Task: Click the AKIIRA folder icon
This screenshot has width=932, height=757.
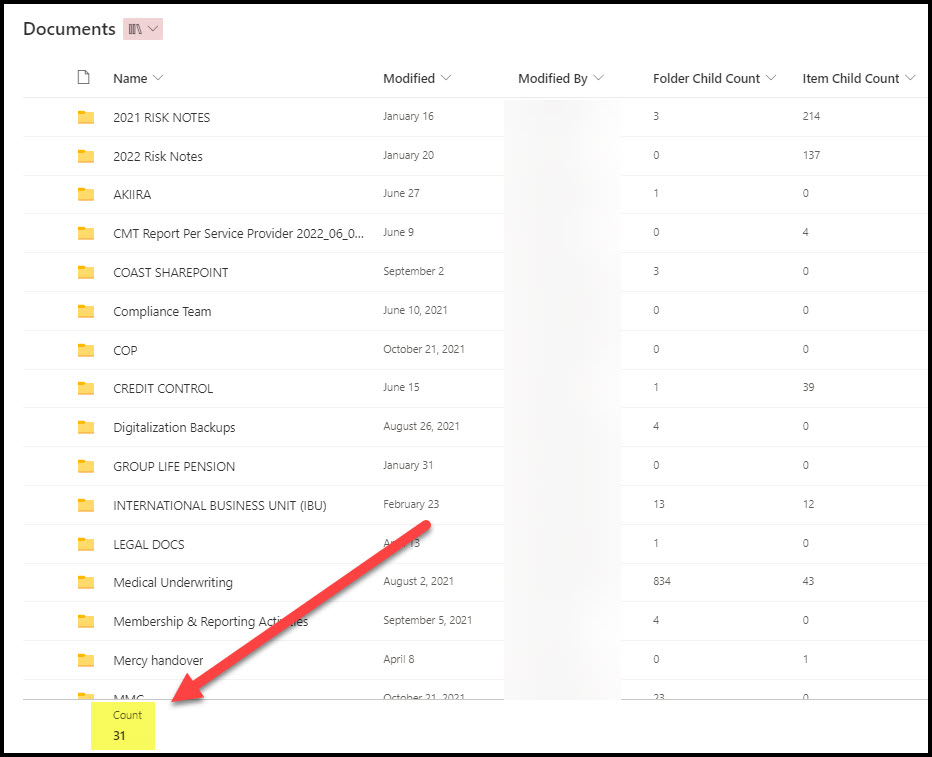Action: tap(86, 194)
